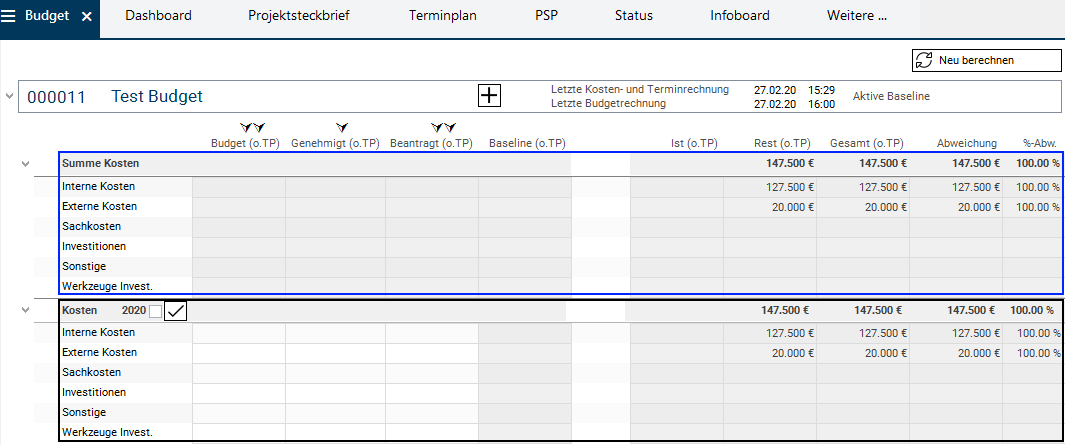Viewport: 1065px width, 445px height.
Task: Click the arrow icon above Genehmigt (o.TP)
Action: 342,127
